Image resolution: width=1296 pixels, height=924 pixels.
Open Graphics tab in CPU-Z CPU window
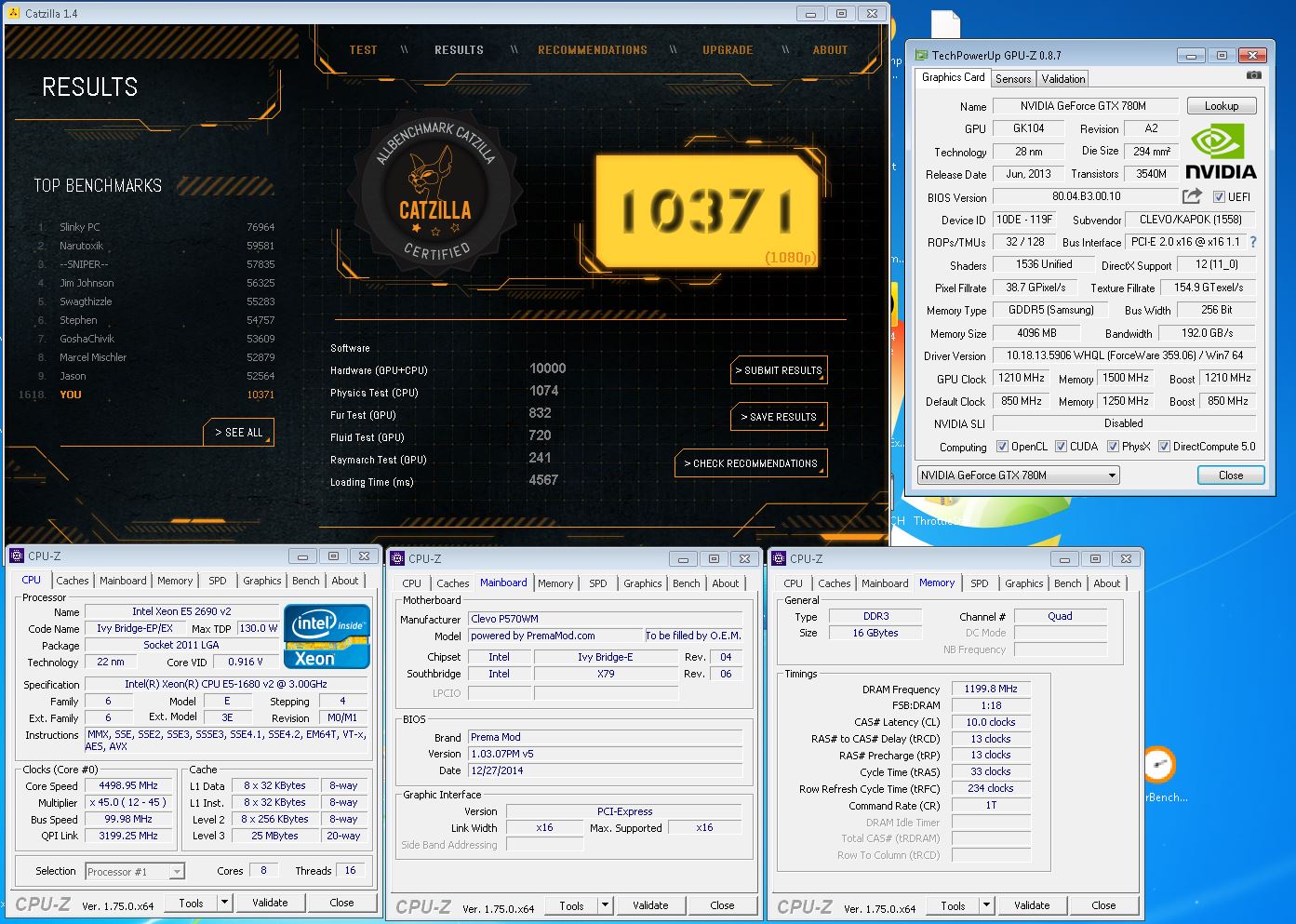click(x=262, y=581)
